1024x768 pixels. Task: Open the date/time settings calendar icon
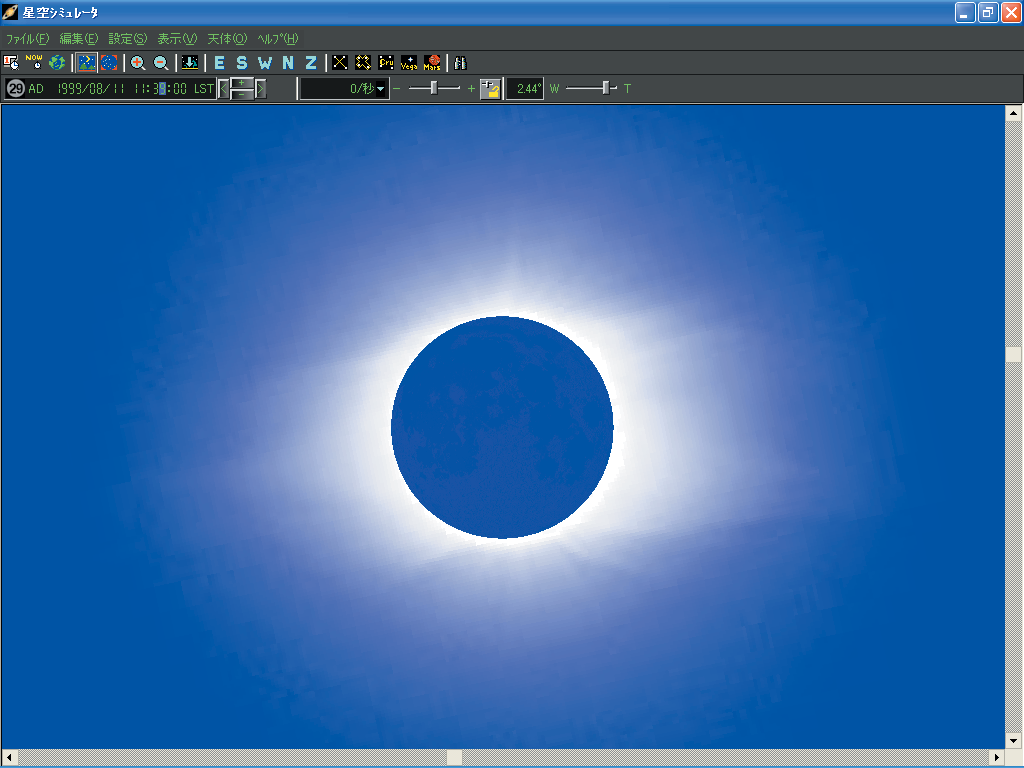(11, 63)
